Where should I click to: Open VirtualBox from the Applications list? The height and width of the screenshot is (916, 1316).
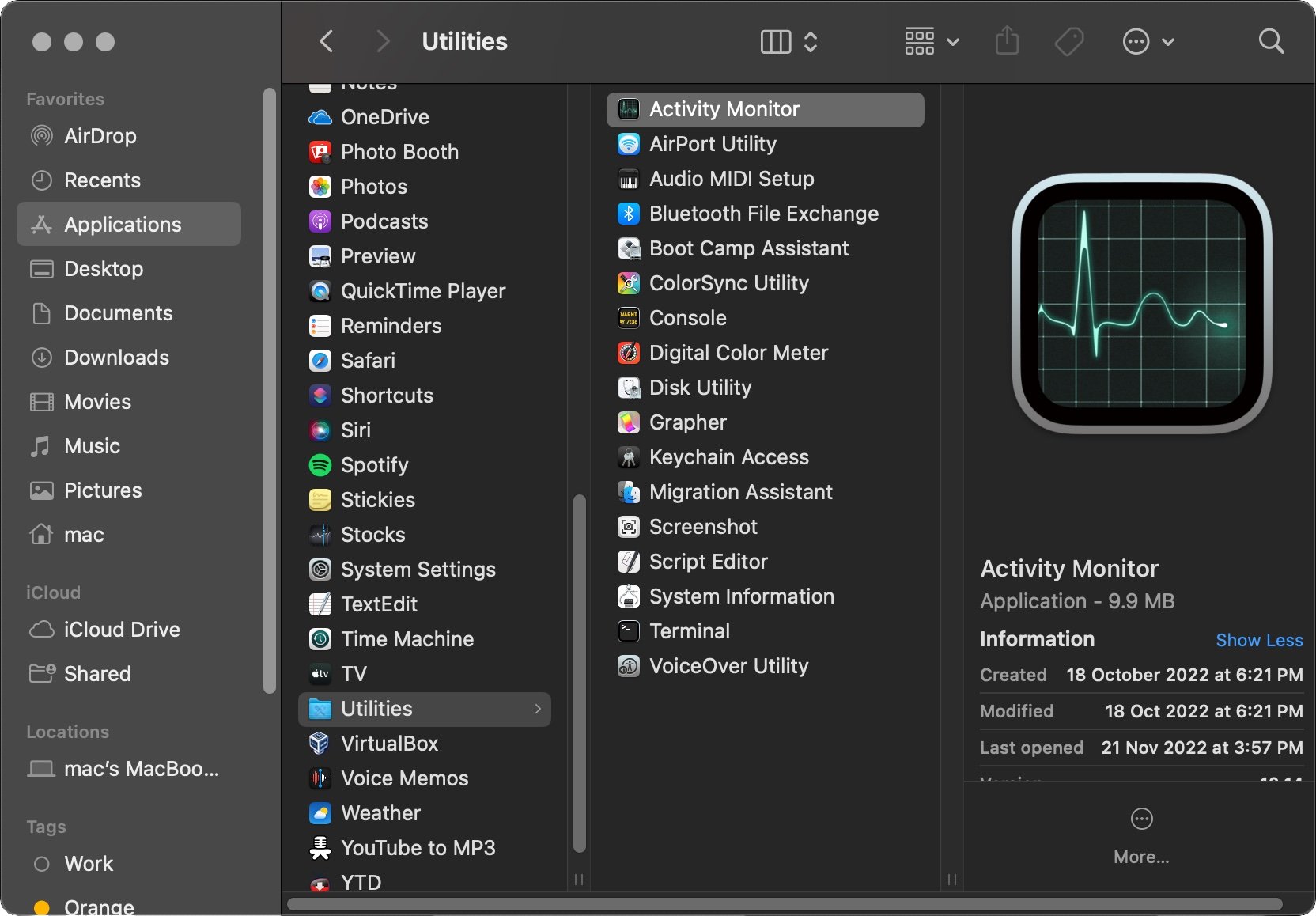pos(389,743)
